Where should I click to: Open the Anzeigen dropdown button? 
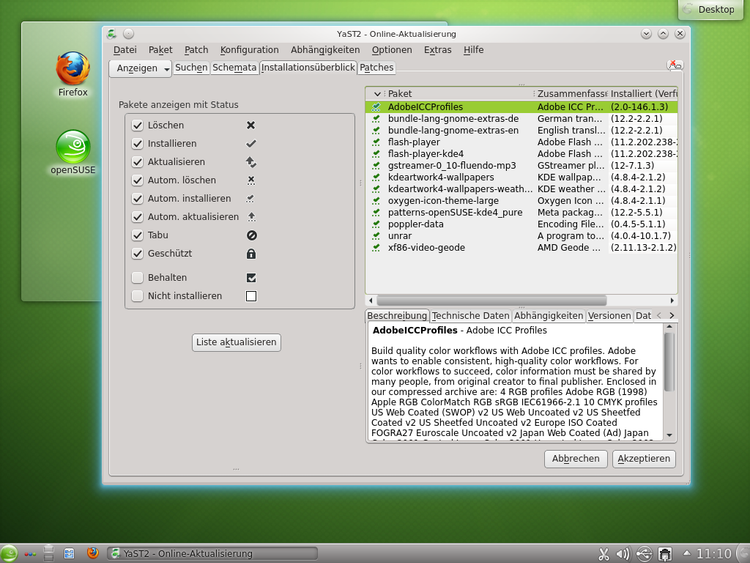(141, 68)
